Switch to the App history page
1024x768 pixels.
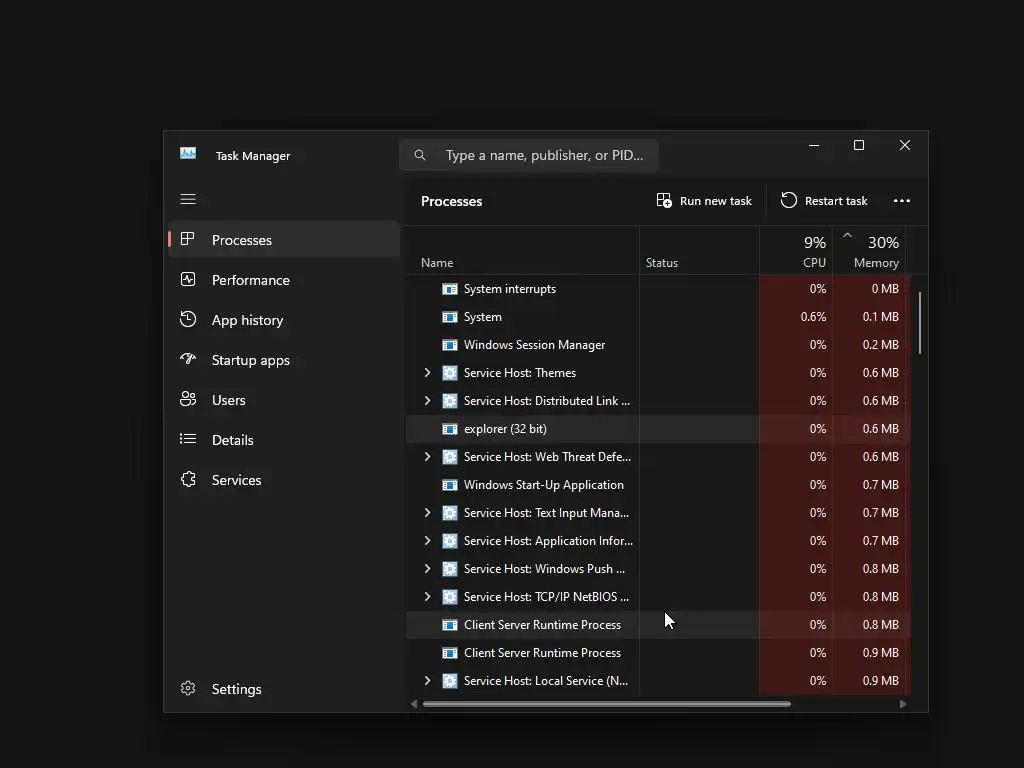283,320
